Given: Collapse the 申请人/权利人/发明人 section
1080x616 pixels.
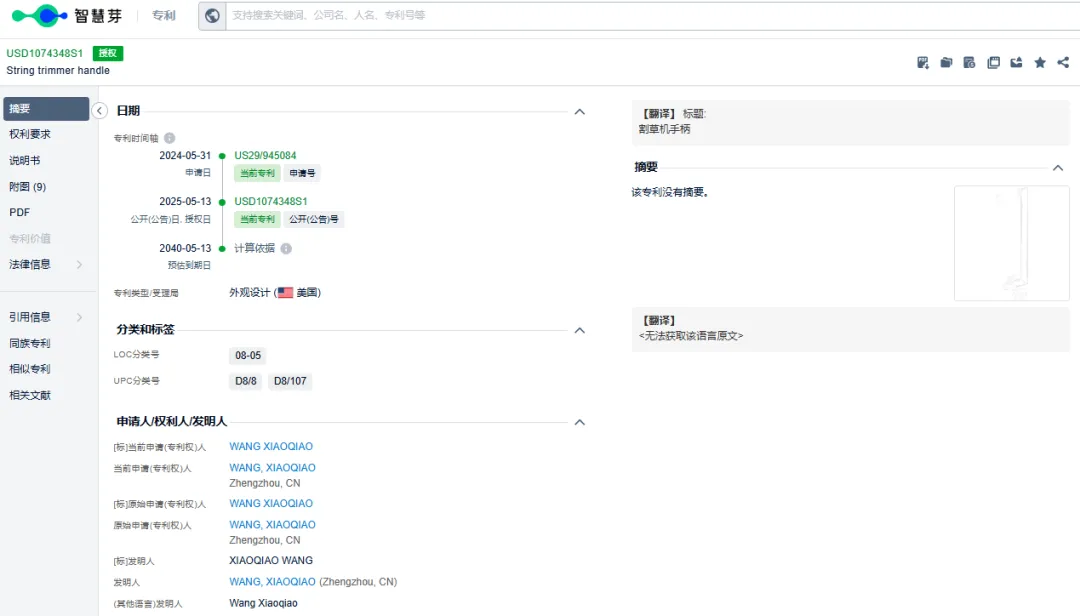Looking at the screenshot, I should click(580, 422).
